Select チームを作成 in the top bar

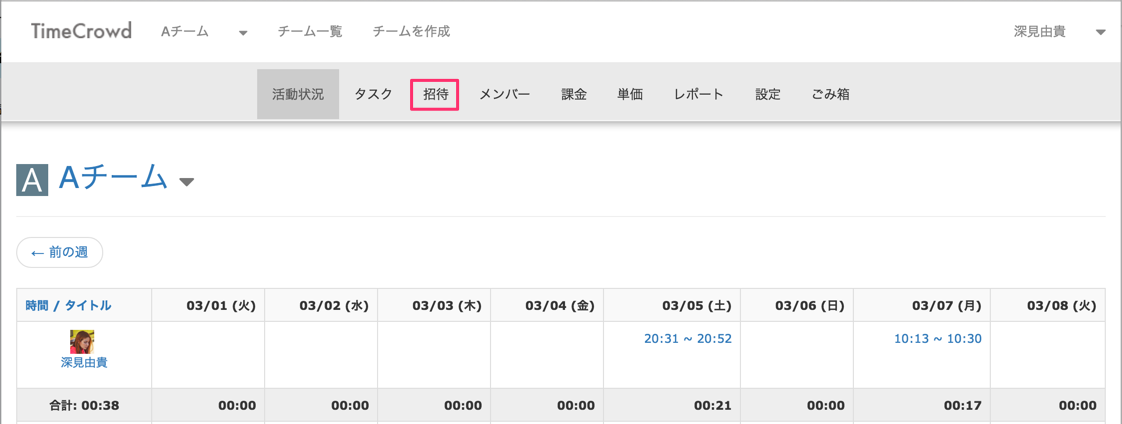[x=411, y=32]
